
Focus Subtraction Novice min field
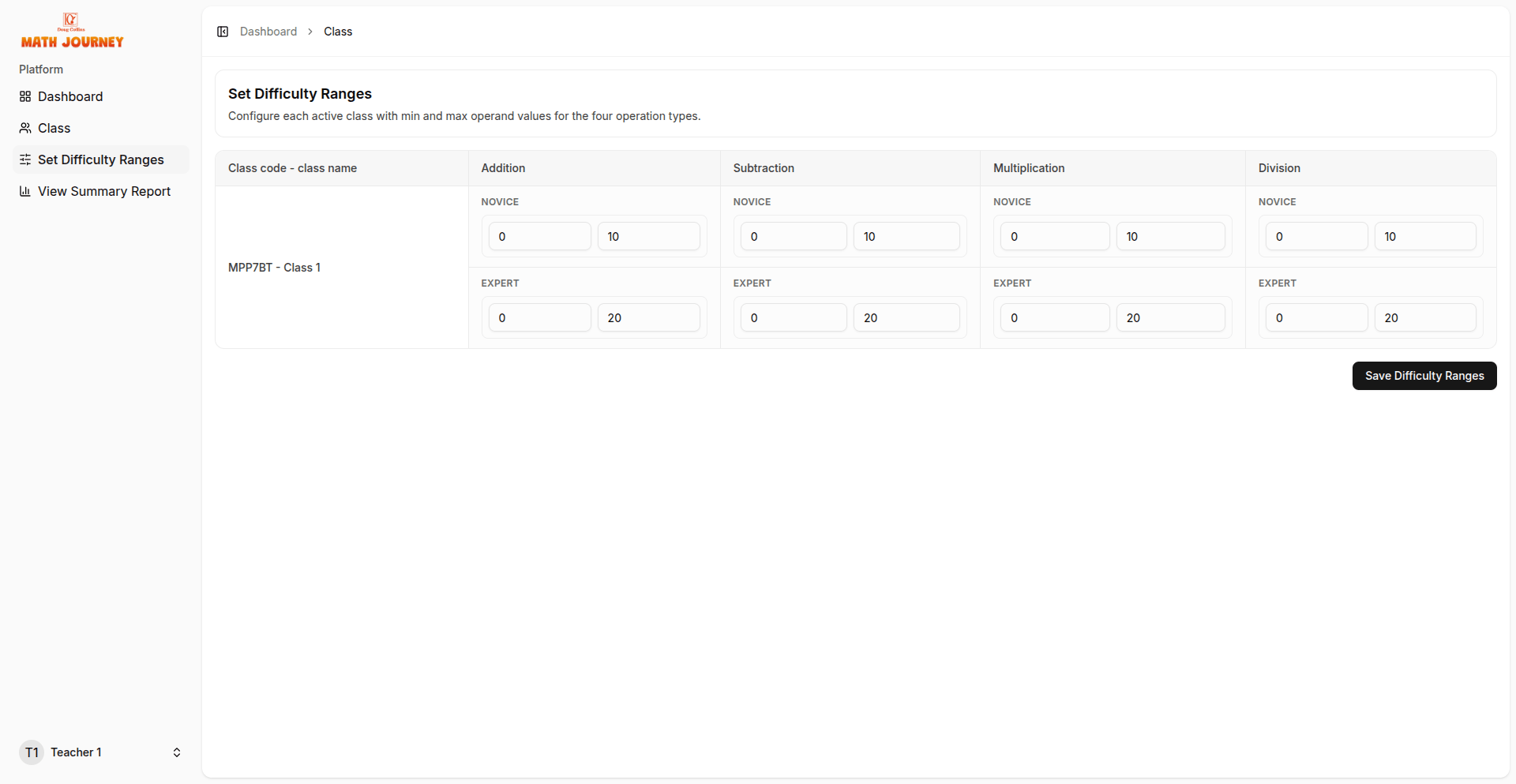[x=794, y=236]
